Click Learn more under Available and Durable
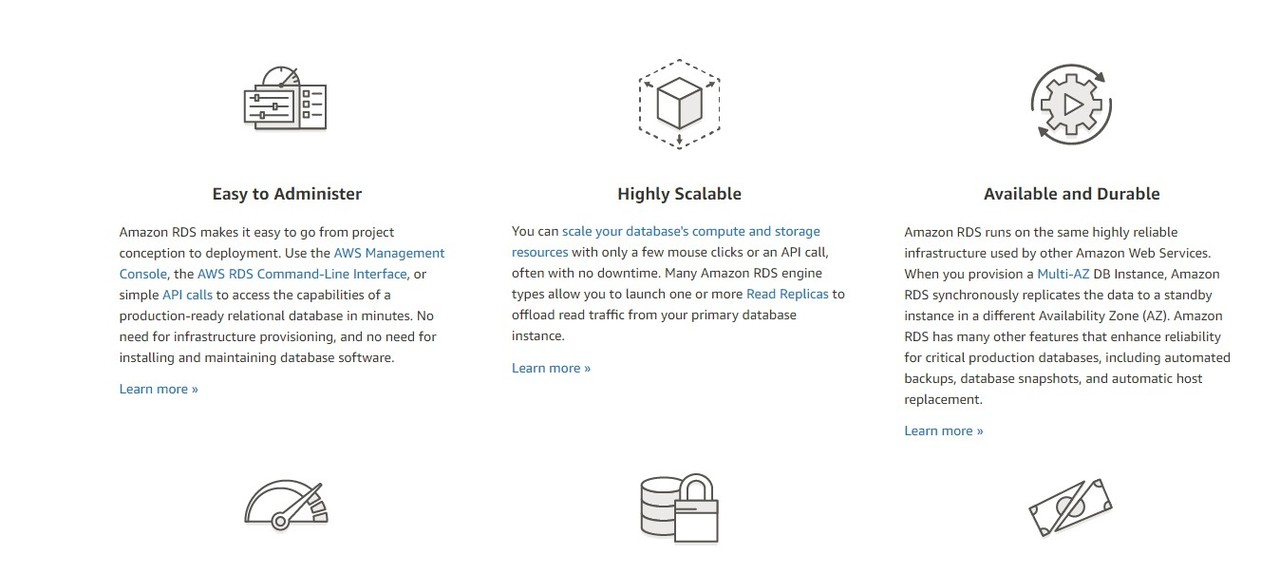1280x574 pixels. tap(943, 431)
